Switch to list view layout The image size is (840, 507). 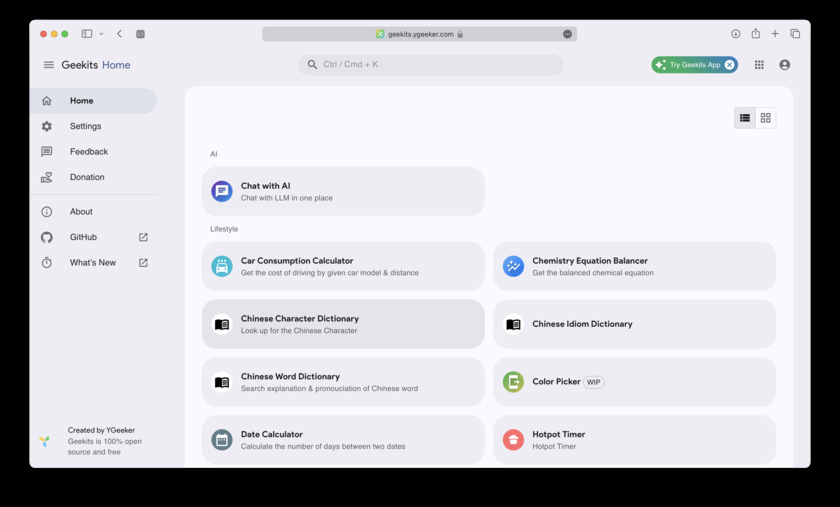745,118
